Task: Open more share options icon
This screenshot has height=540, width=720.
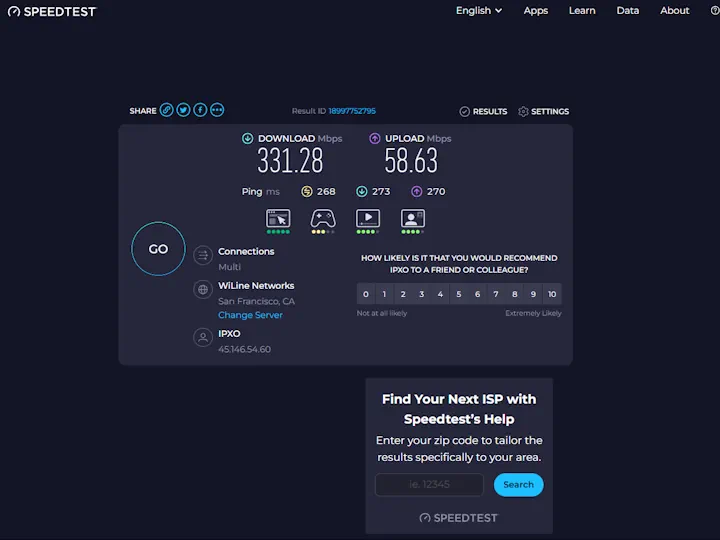Action: 217,110
